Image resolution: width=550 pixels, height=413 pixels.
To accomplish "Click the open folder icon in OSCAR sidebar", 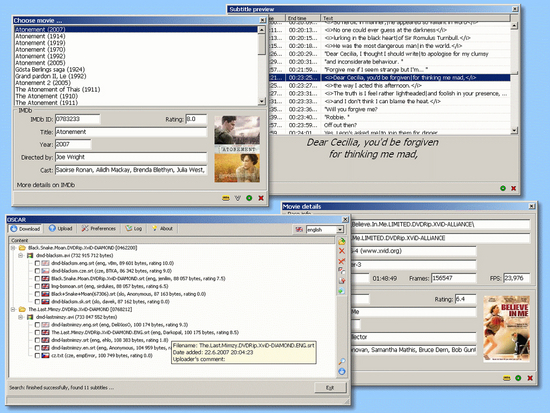I will 342,241.
